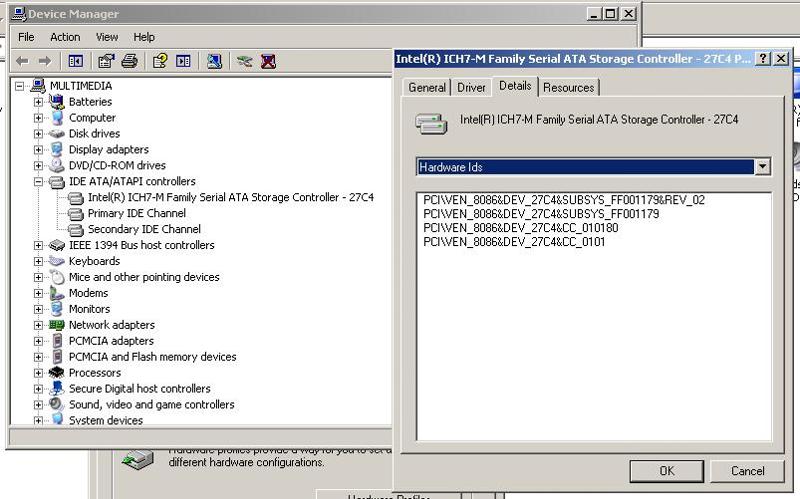The width and height of the screenshot is (800, 499).
Task: Click the Update driver toolbar icon
Action: click(244, 61)
